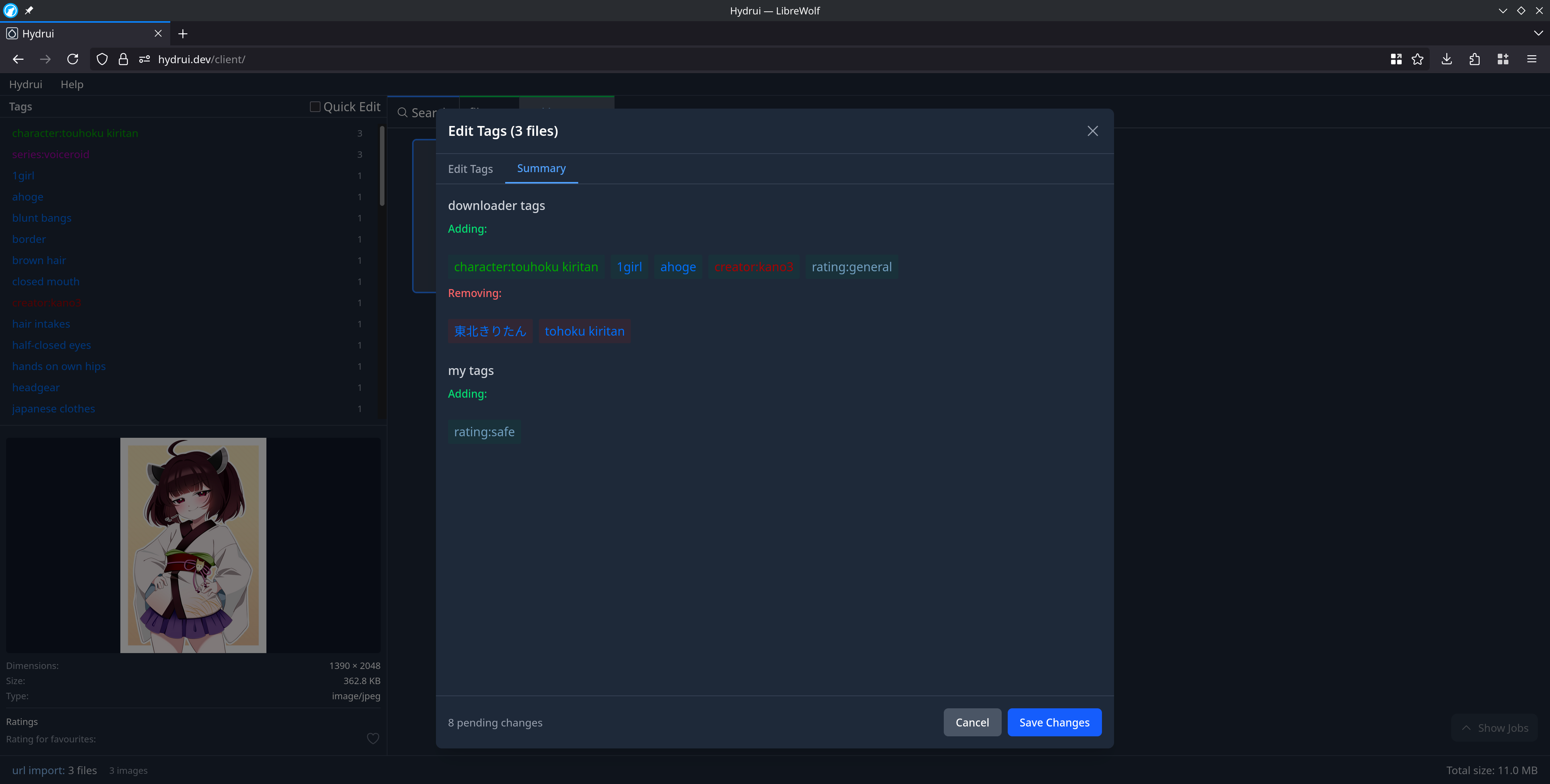Expand the Show Jobs panel

click(1495, 728)
